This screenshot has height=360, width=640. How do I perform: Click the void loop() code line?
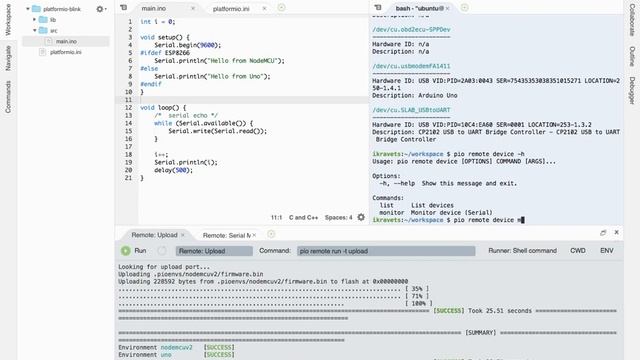[x=163, y=108]
